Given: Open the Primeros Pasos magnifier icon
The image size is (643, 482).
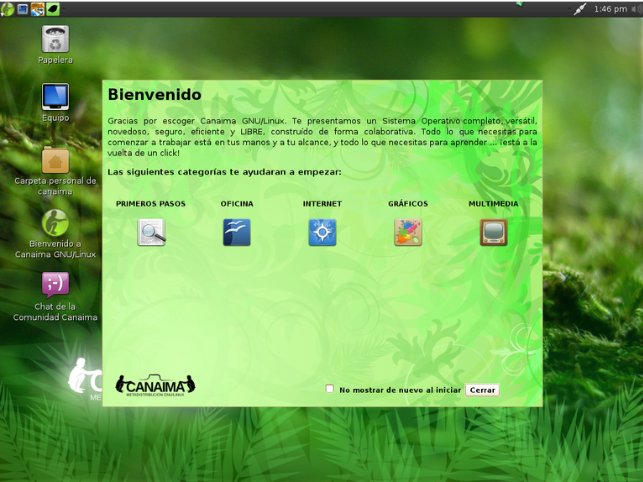Looking at the screenshot, I should tap(151, 232).
